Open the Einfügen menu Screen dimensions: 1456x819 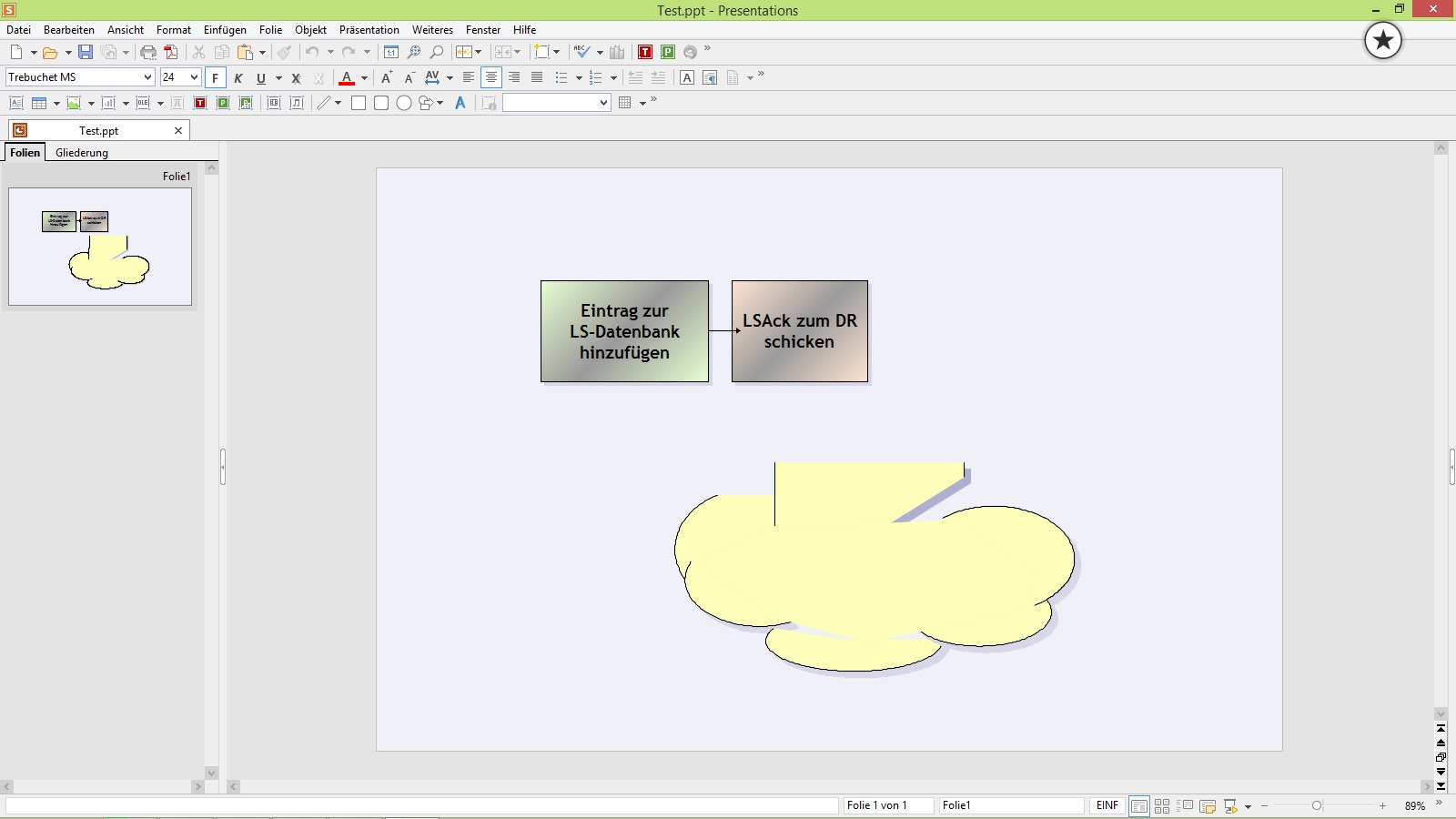(225, 30)
